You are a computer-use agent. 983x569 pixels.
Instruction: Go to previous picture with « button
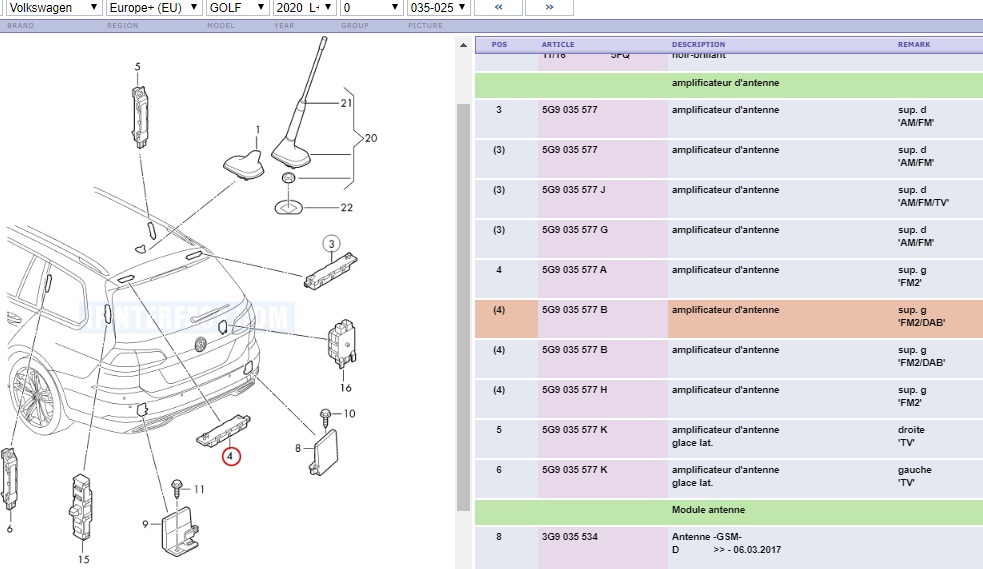498,8
